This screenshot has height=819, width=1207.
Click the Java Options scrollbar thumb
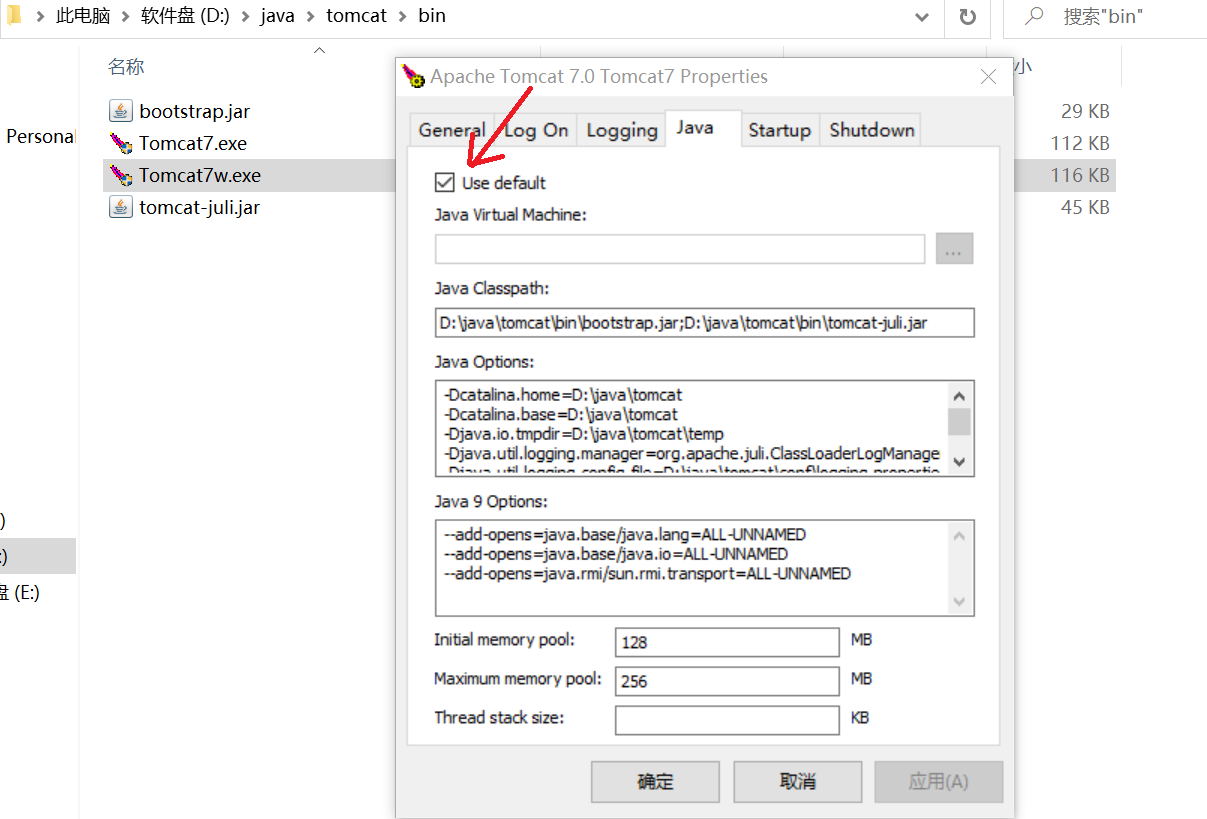pos(959,421)
